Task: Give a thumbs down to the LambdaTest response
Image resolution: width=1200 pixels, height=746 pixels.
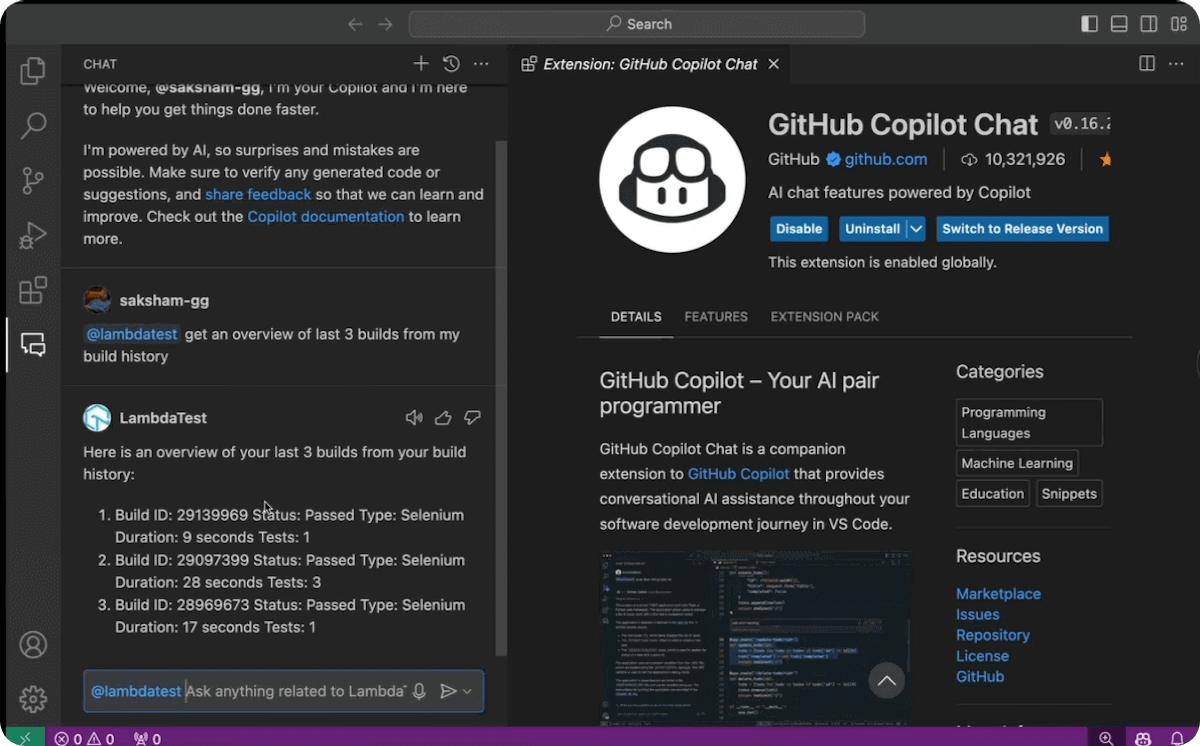Action: (x=472, y=418)
